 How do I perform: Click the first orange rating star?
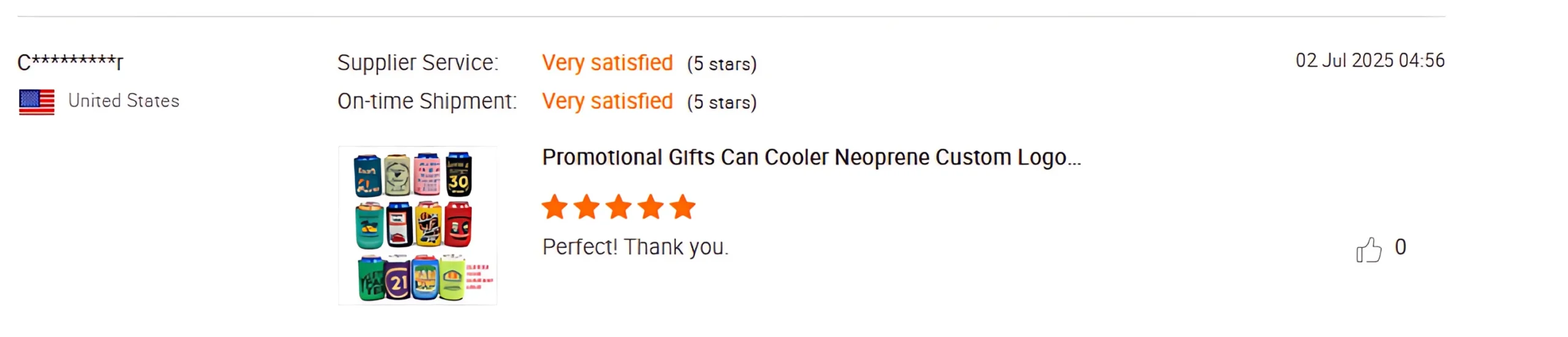tap(555, 207)
